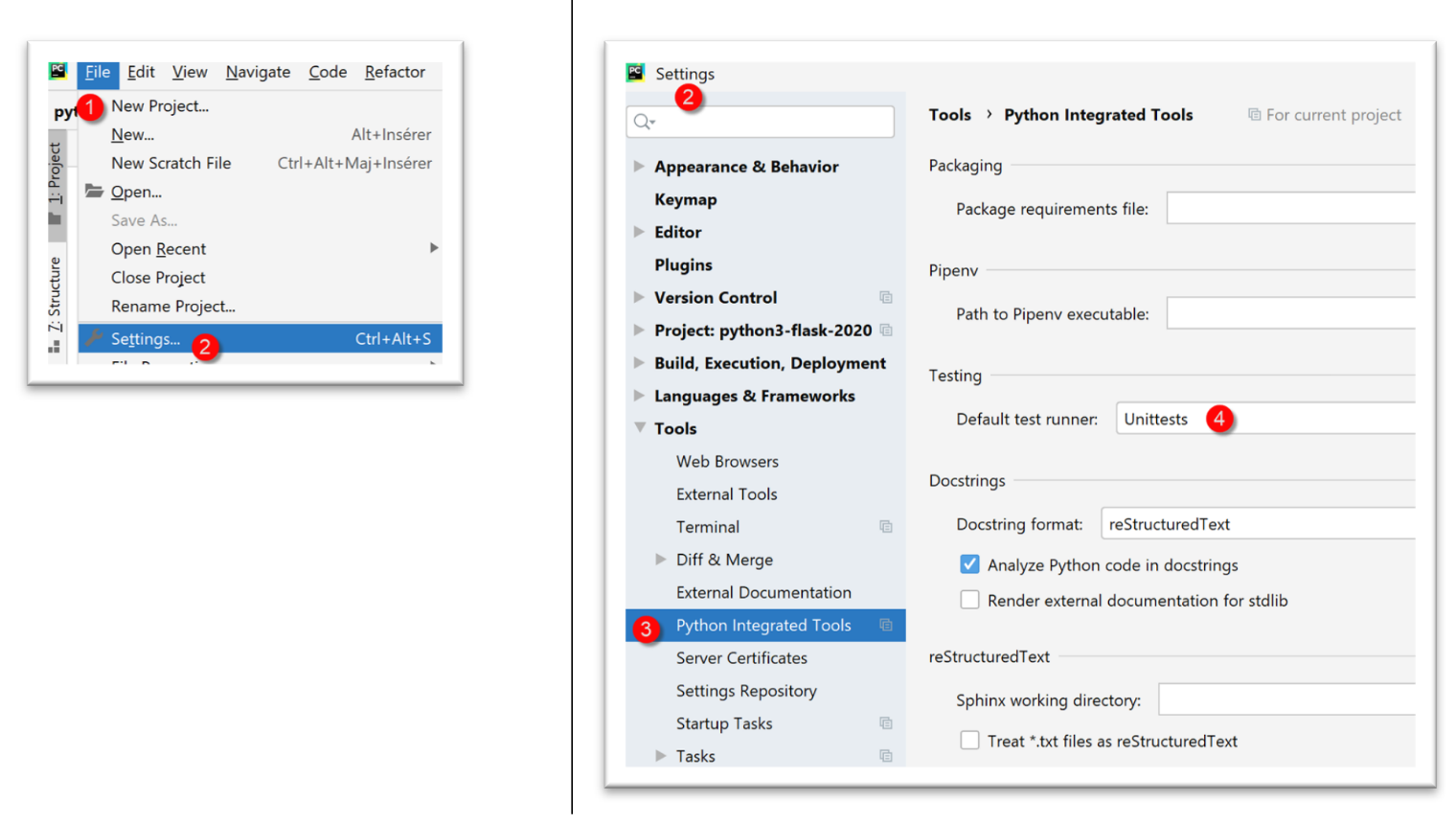This screenshot has width=1456, height=824.
Task: Disable Analyze Python code in docstrings
Action: pos(969,564)
